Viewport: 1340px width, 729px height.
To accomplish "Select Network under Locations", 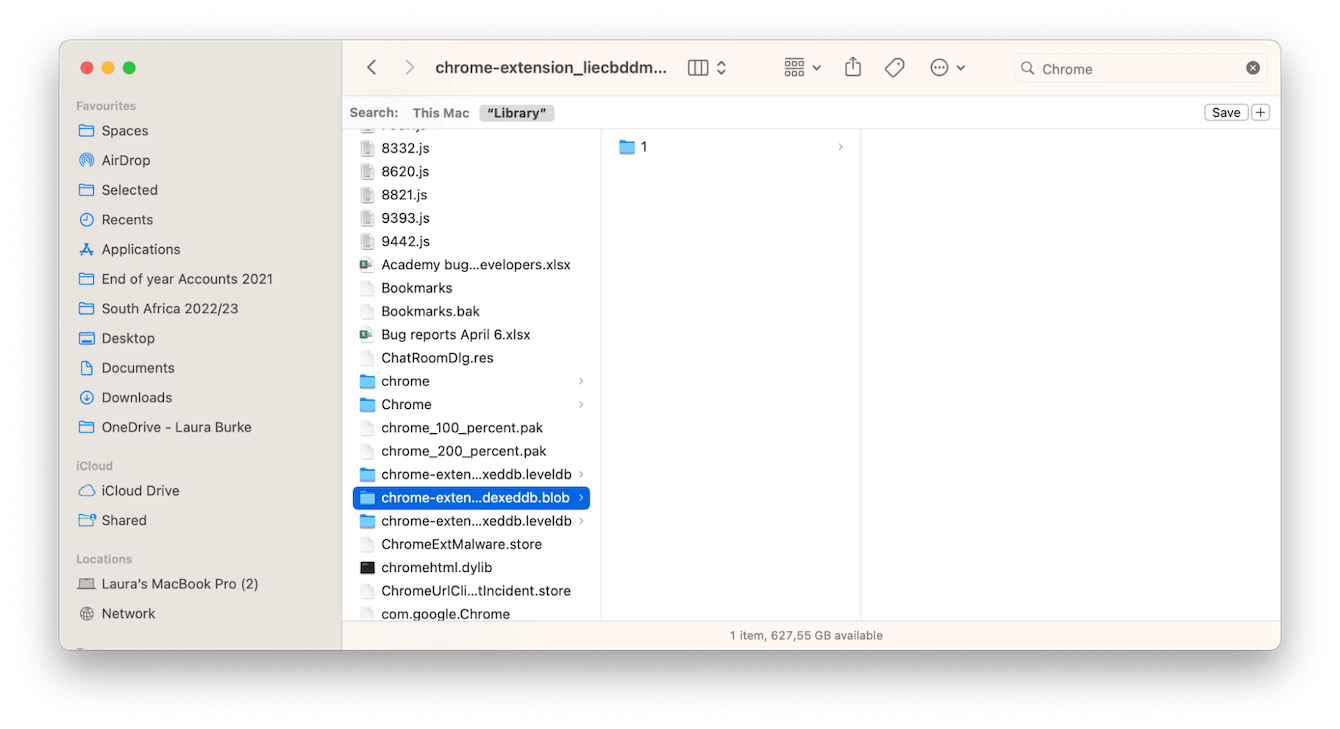I will (x=129, y=613).
